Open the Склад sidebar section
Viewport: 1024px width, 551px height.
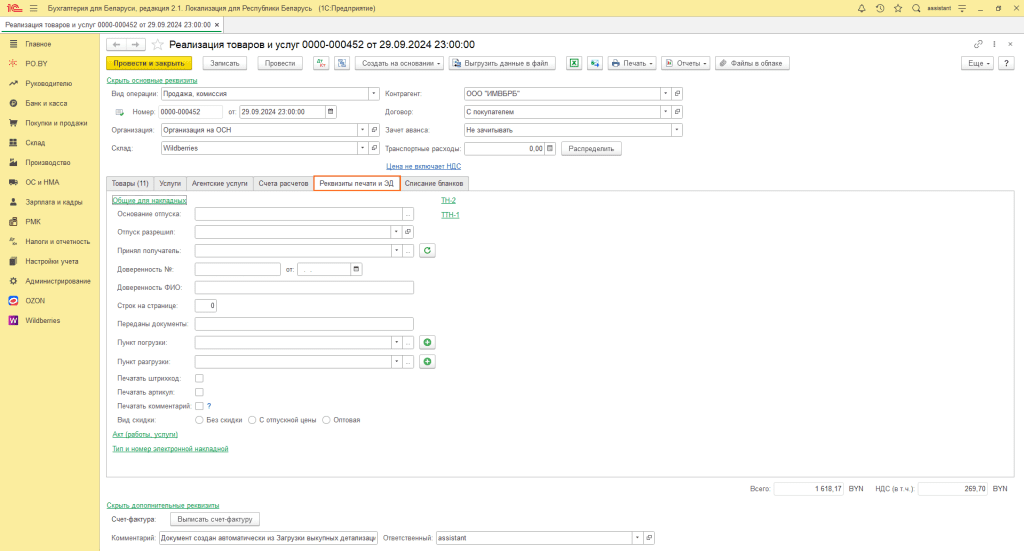(35, 142)
